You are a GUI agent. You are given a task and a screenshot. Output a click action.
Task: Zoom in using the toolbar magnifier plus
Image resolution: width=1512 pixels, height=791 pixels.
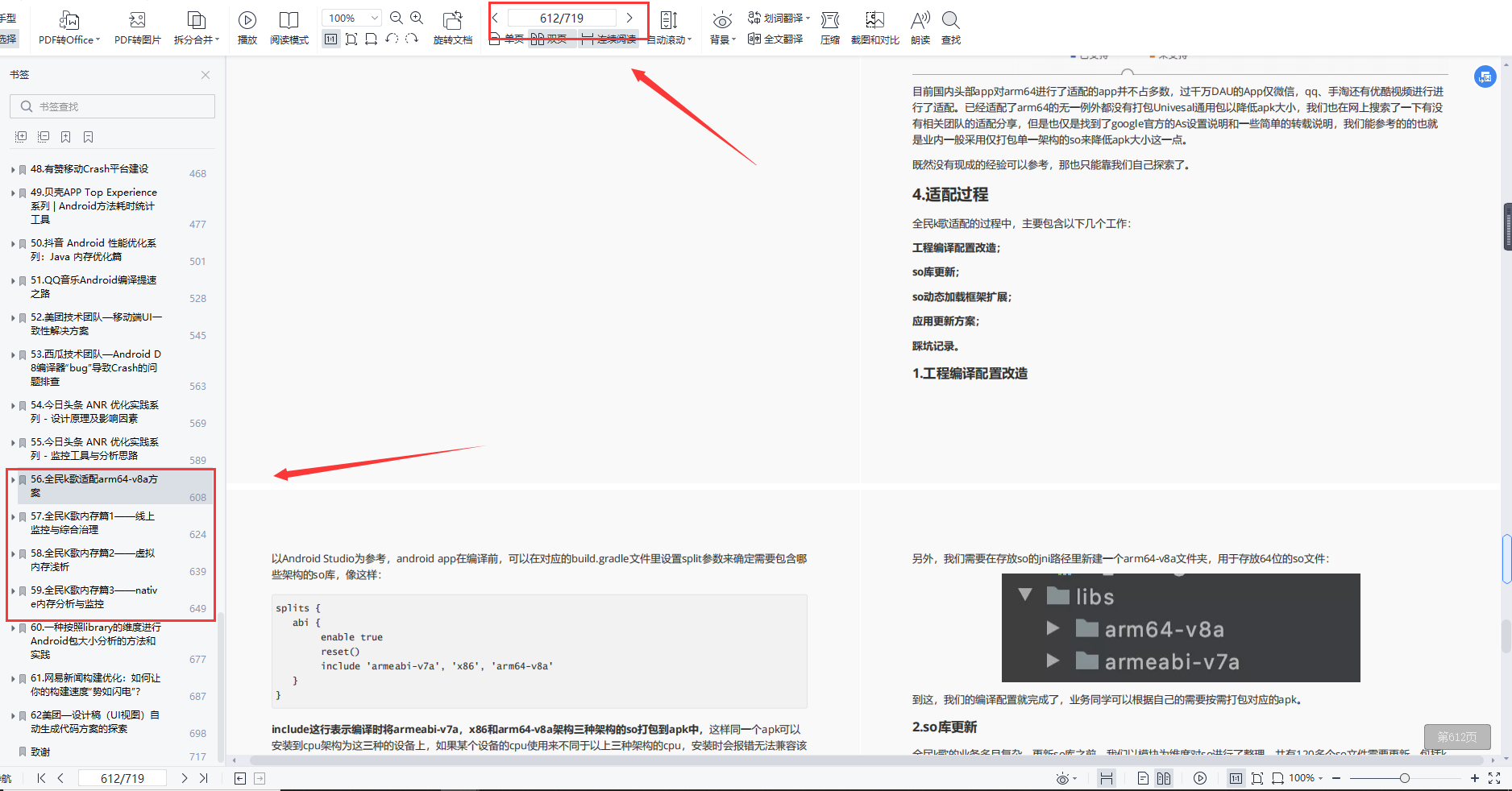[x=417, y=18]
